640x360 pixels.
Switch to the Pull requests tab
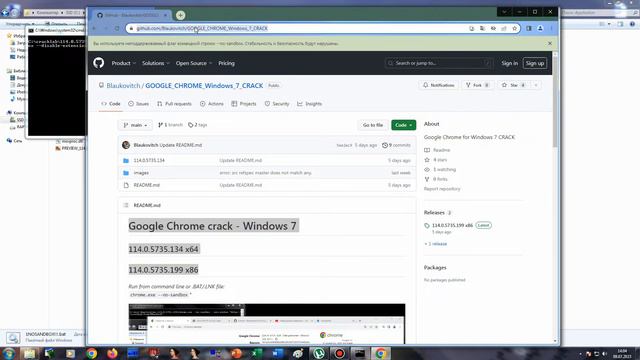click(x=174, y=104)
